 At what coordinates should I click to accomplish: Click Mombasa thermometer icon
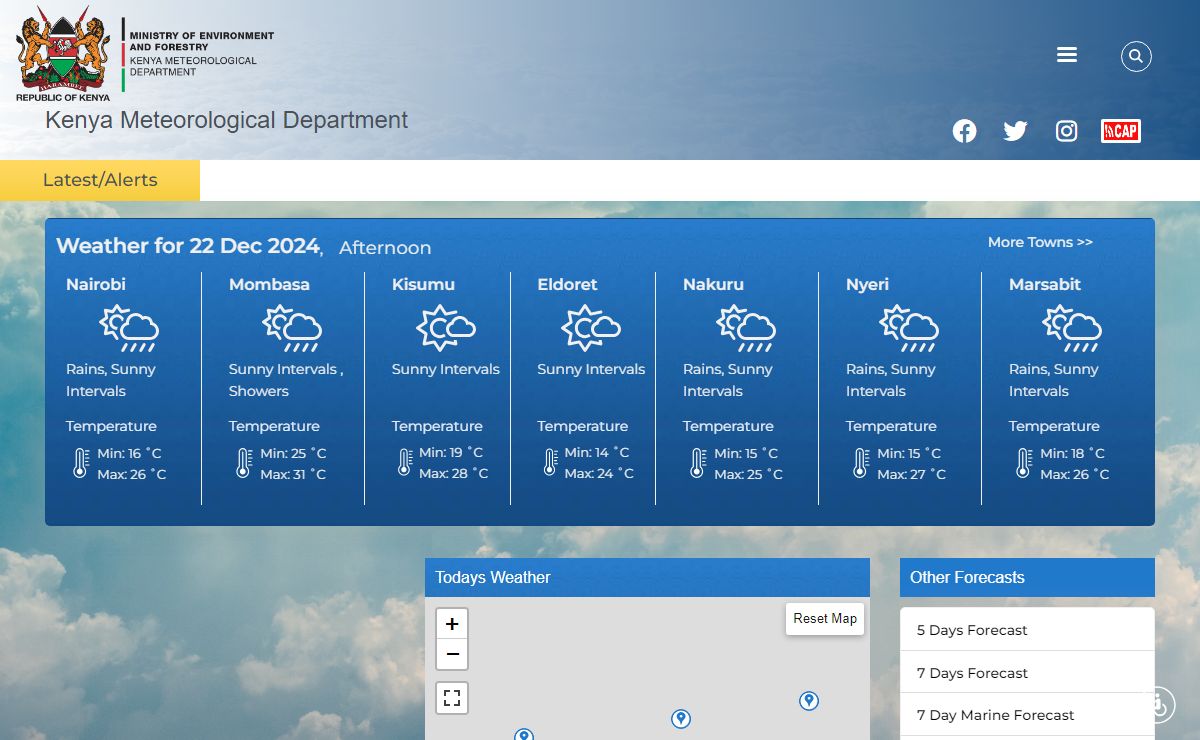click(244, 463)
